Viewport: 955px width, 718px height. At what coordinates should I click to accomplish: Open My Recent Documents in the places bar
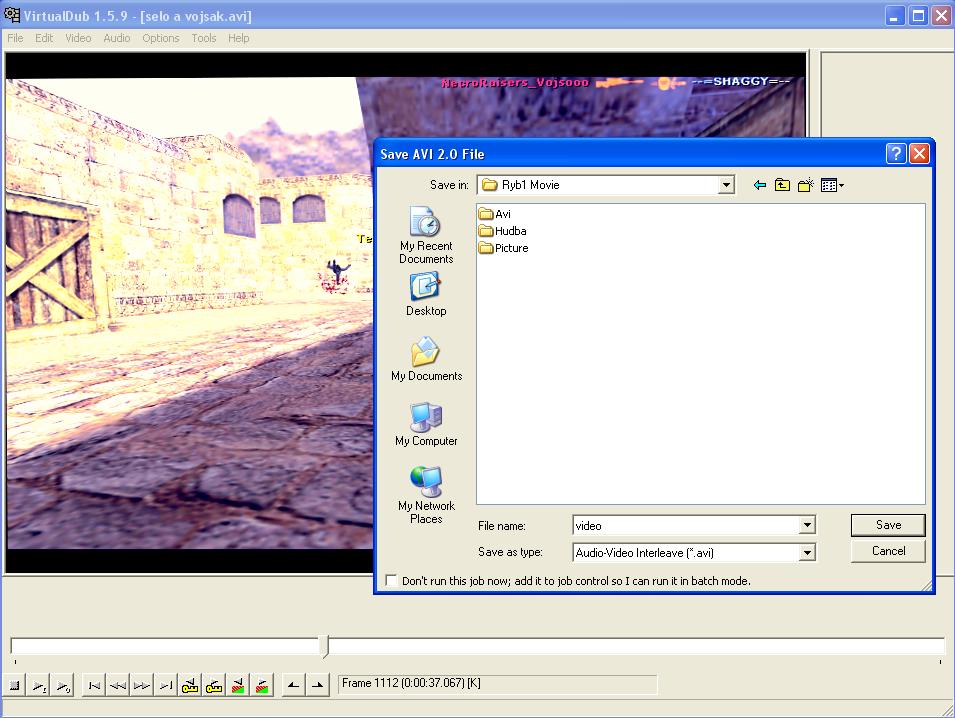click(x=426, y=235)
